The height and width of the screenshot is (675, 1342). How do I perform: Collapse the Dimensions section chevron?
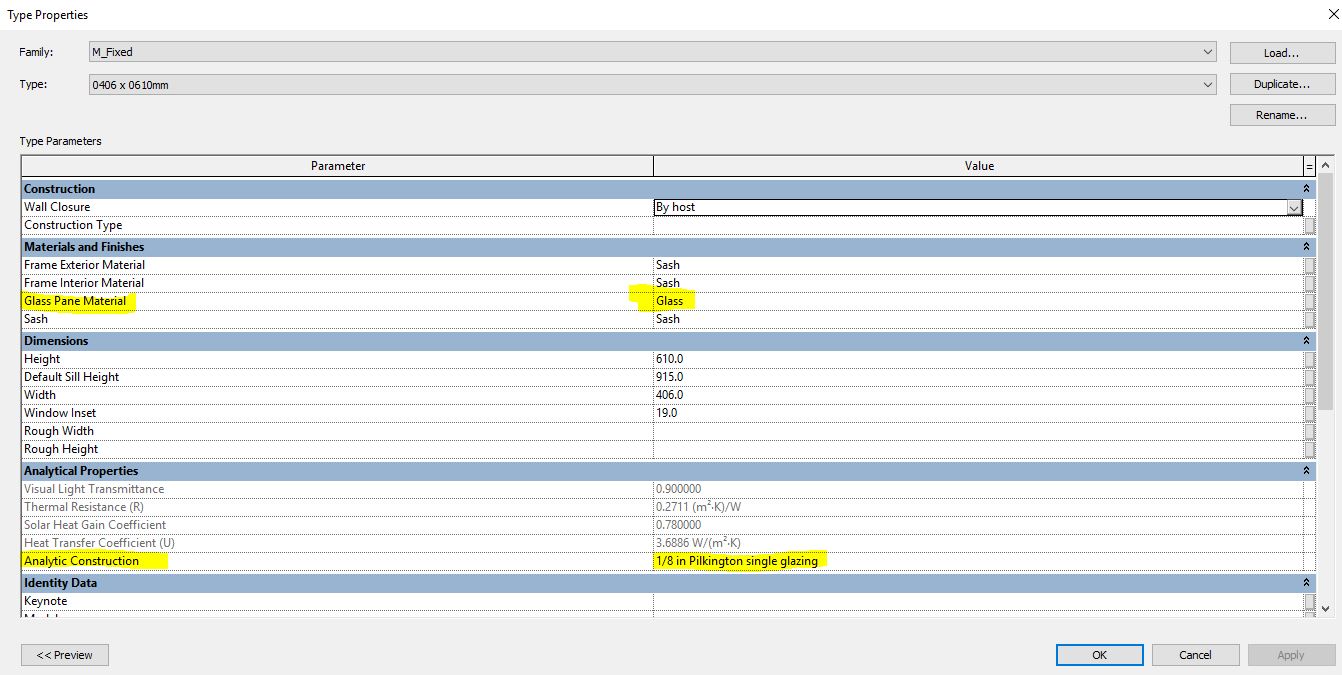tap(1307, 341)
